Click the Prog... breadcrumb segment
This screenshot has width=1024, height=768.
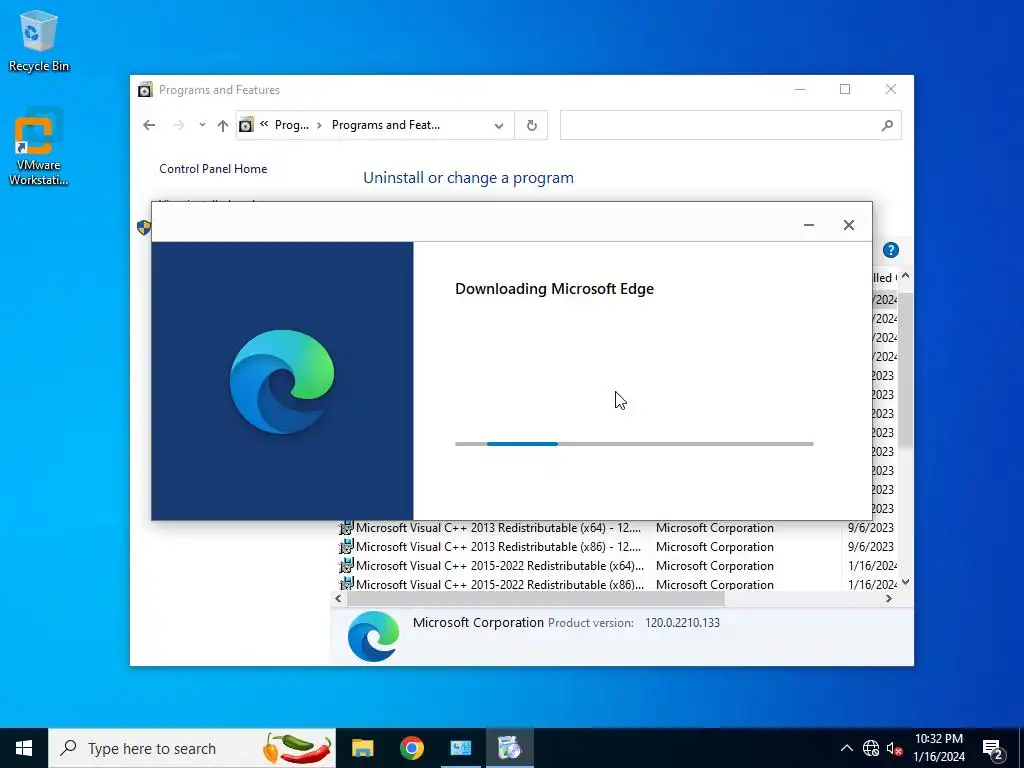point(291,125)
